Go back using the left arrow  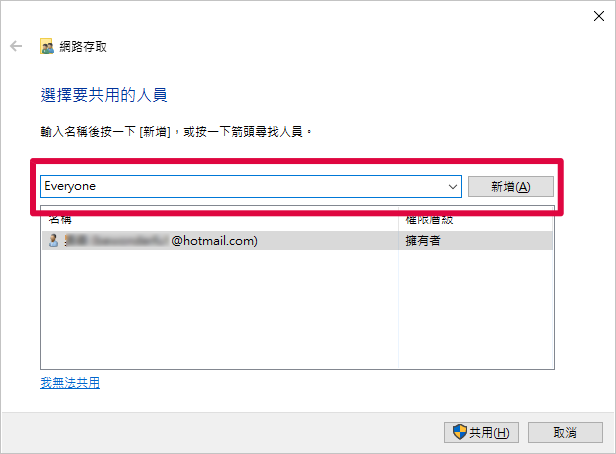pyautogui.click(x=16, y=46)
